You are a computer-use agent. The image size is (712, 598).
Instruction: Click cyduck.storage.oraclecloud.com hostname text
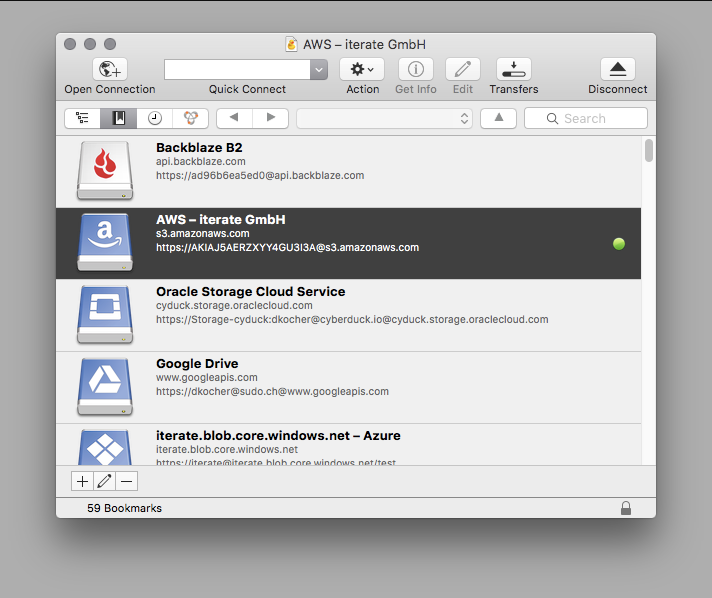234,306
